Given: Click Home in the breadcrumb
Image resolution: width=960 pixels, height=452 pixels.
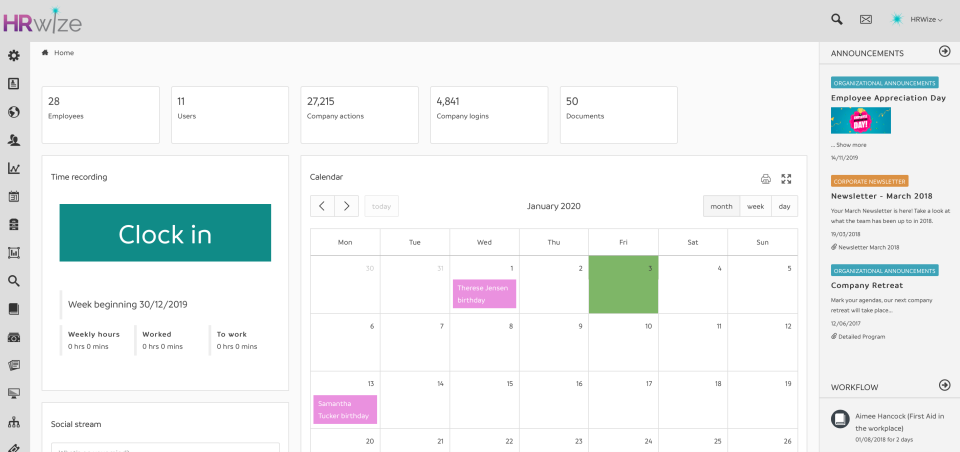Looking at the screenshot, I should (x=64, y=53).
